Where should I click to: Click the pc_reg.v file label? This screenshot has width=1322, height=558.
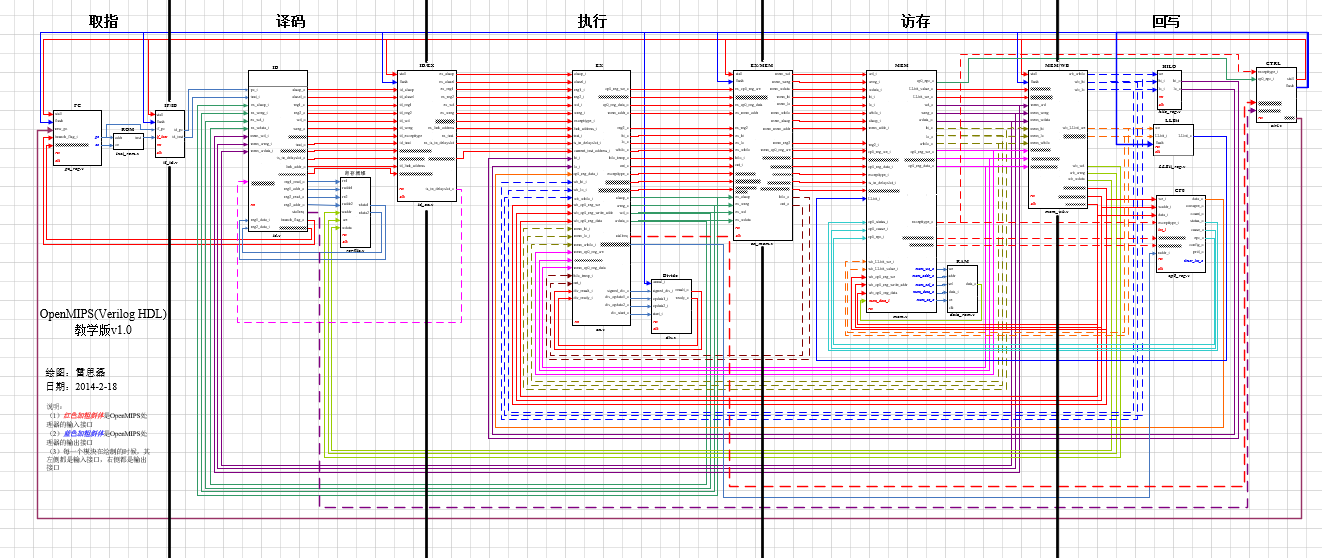click(x=76, y=171)
